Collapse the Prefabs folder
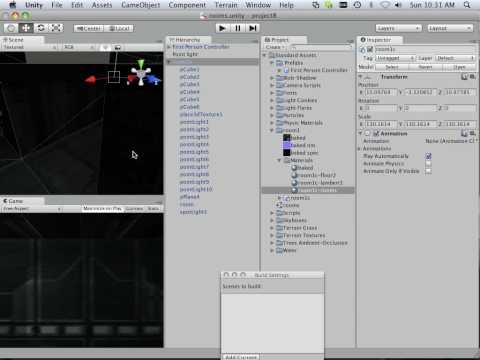The width and height of the screenshot is (480, 360). tap(272, 63)
